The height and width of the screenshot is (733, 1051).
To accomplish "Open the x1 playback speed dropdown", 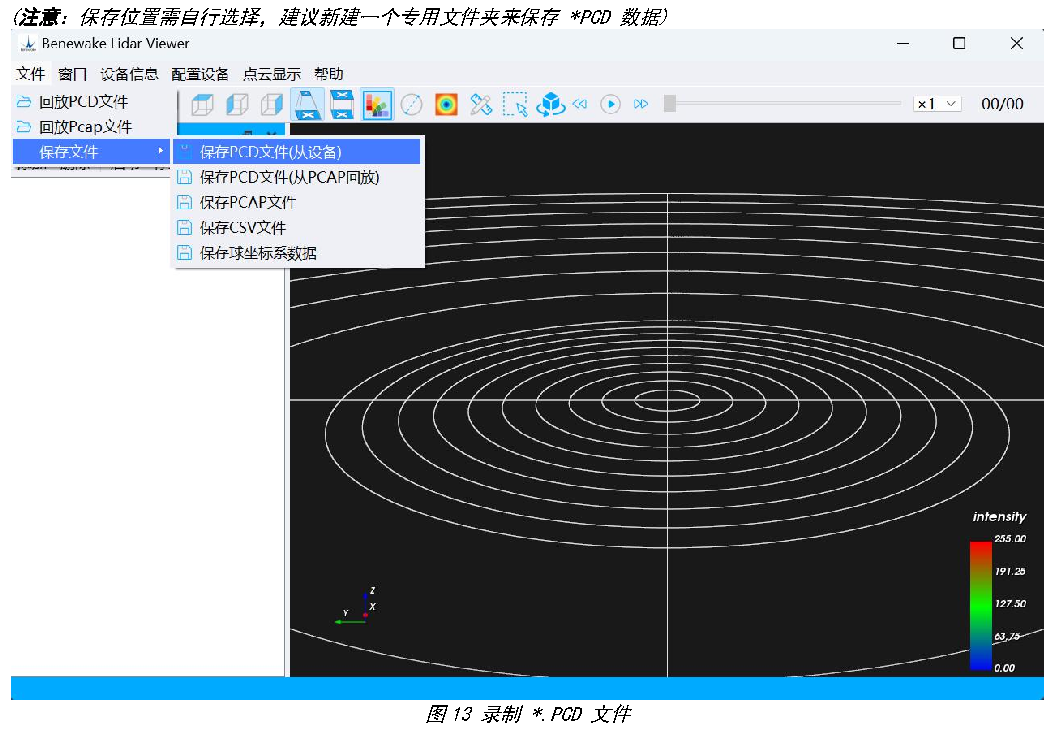I will pyautogui.click(x=937, y=104).
